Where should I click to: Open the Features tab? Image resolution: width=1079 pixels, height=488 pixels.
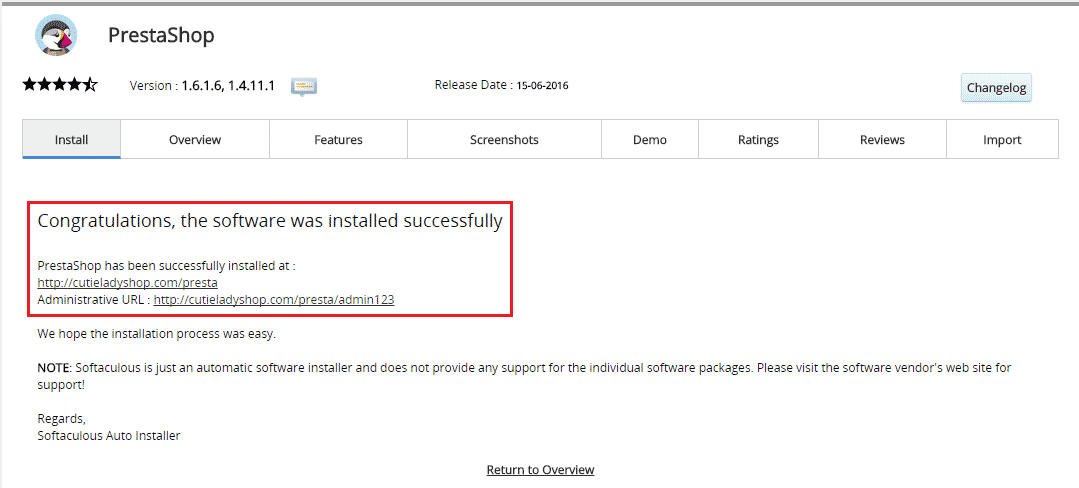(x=338, y=140)
